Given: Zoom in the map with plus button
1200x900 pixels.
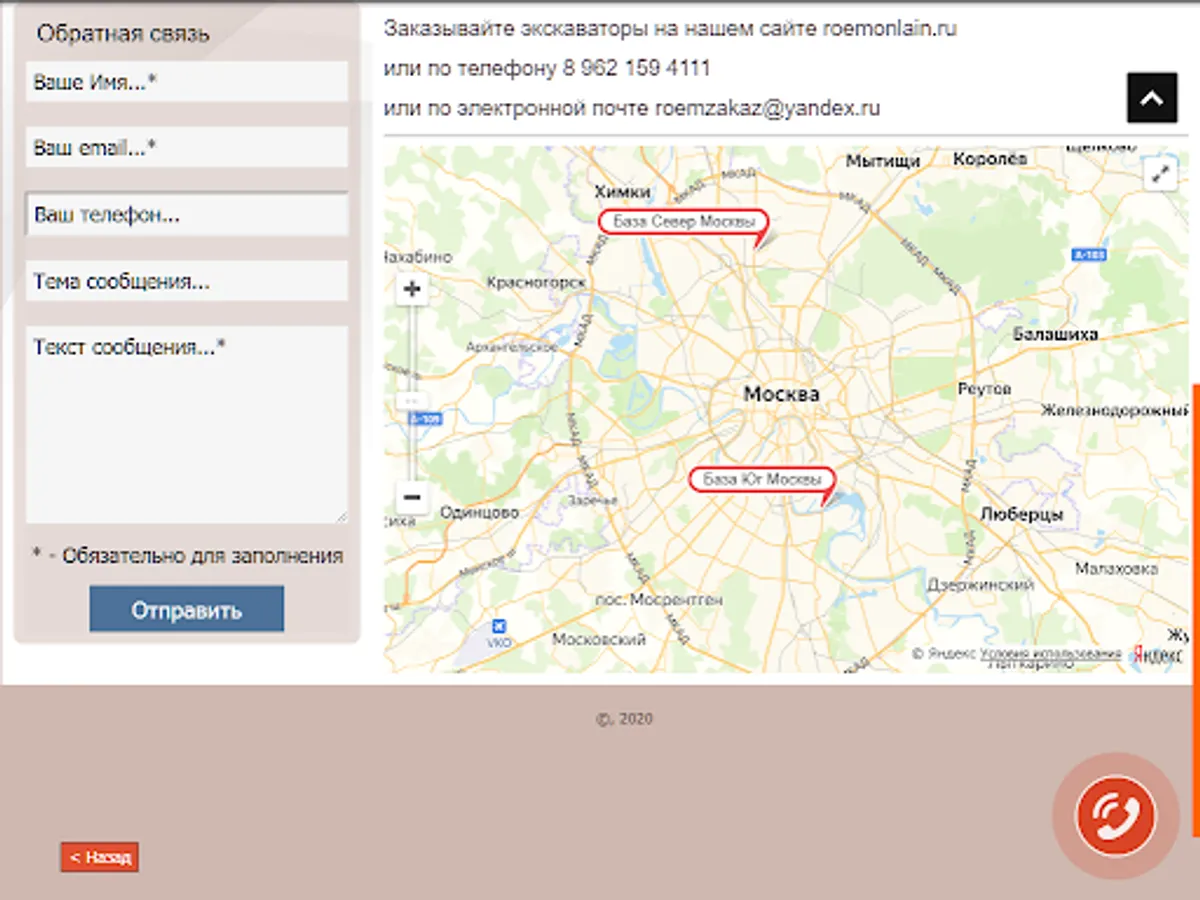Looking at the screenshot, I should 412,291.
